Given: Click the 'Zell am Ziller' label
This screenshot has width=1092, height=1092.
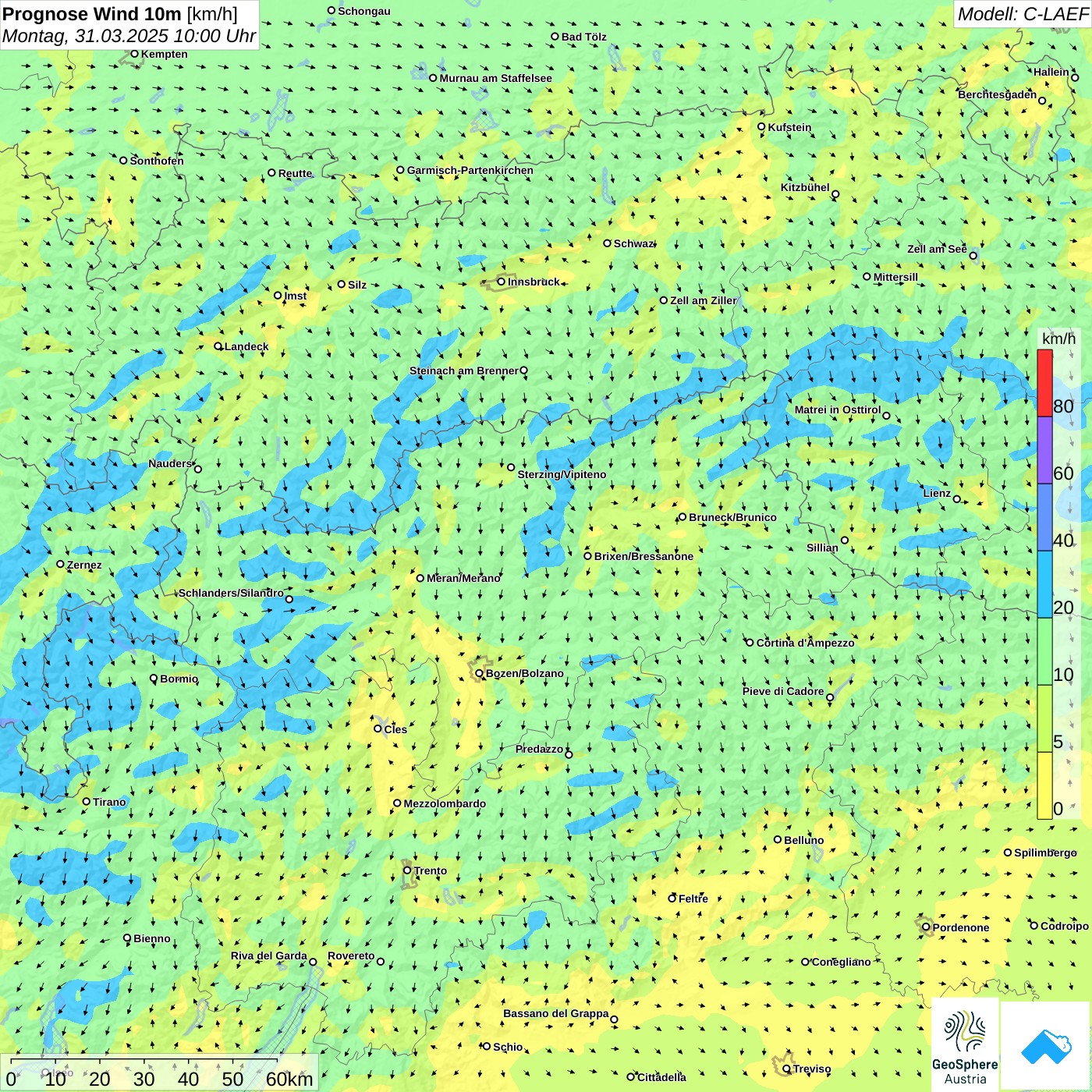Looking at the screenshot, I should tap(703, 300).
